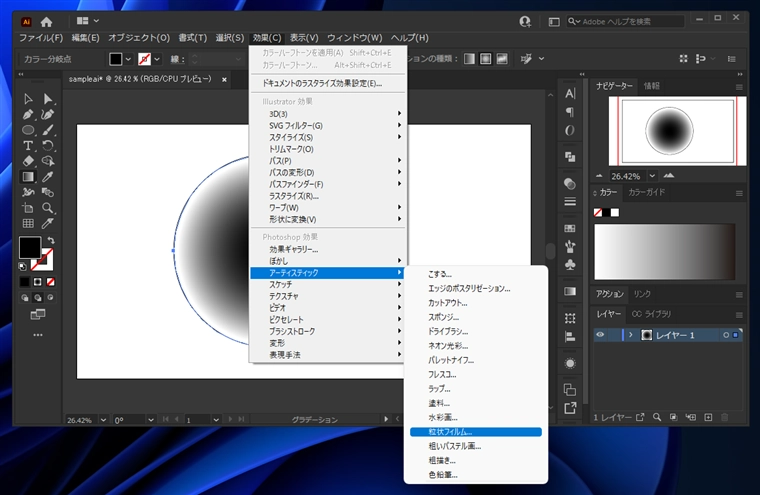Open the artboard number dropdown
760x495 pixels.
coord(216,420)
